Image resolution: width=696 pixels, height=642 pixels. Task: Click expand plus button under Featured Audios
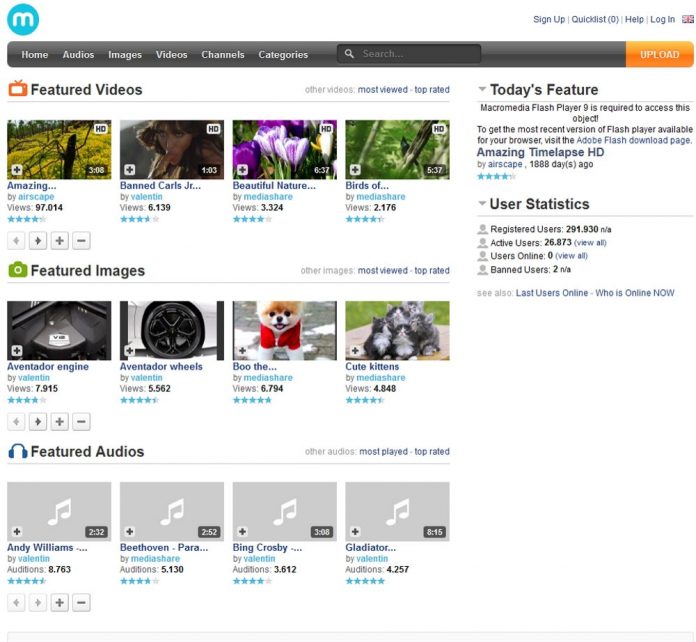click(60, 603)
